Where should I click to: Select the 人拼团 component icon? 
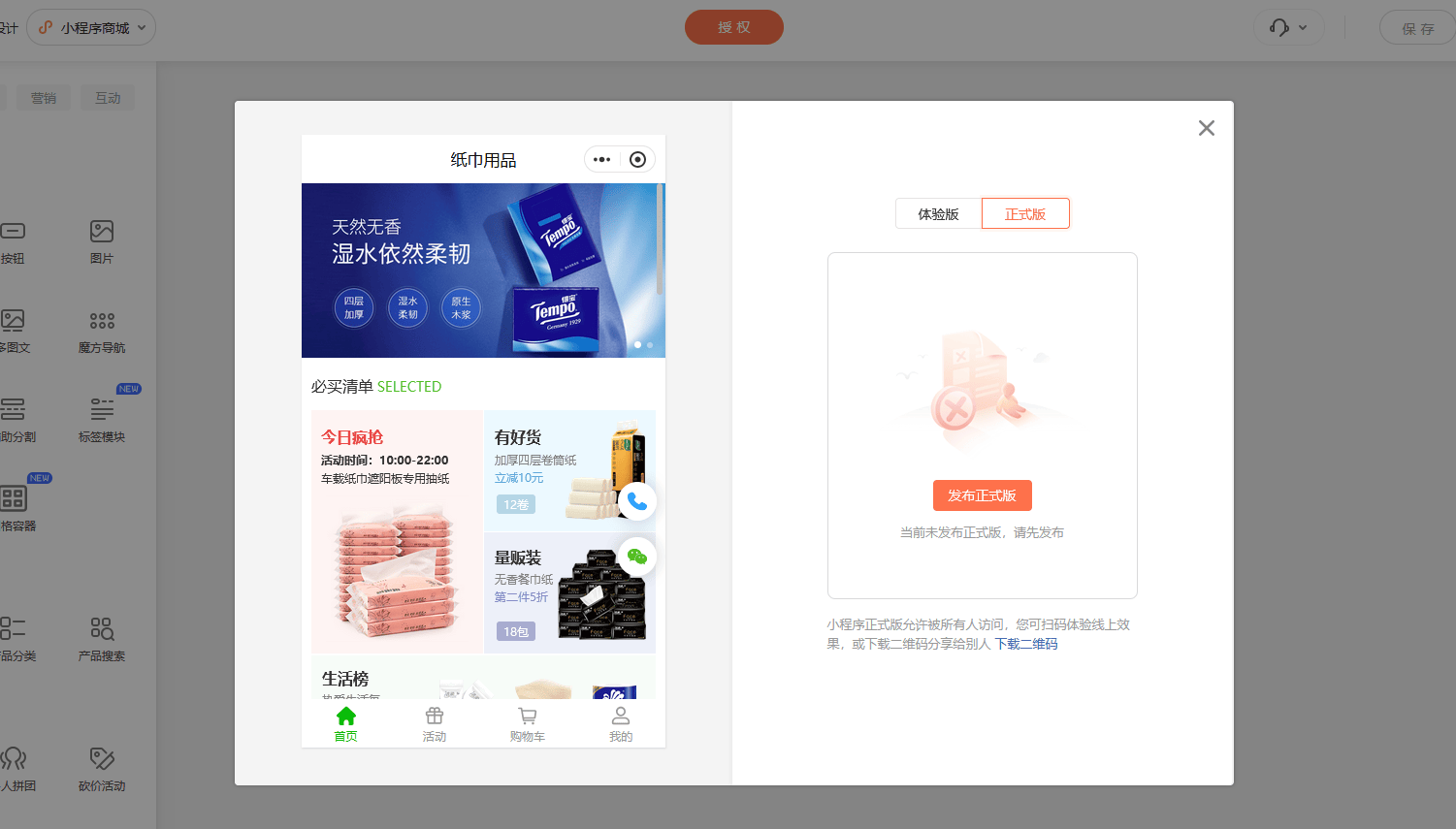pyautogui.click(x=13, y=758)
